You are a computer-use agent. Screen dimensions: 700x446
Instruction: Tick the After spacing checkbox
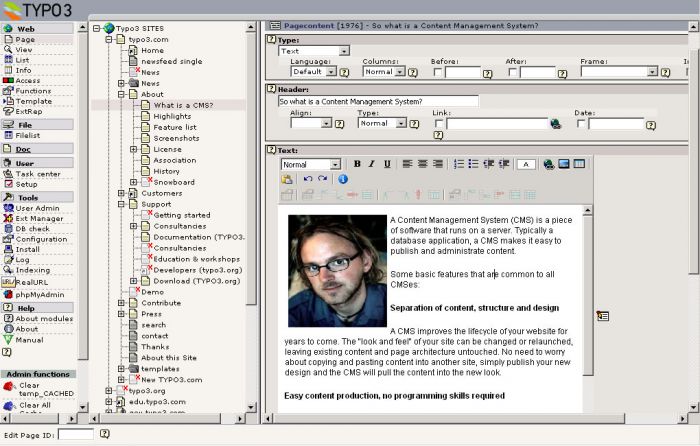[x=511, y=72]
